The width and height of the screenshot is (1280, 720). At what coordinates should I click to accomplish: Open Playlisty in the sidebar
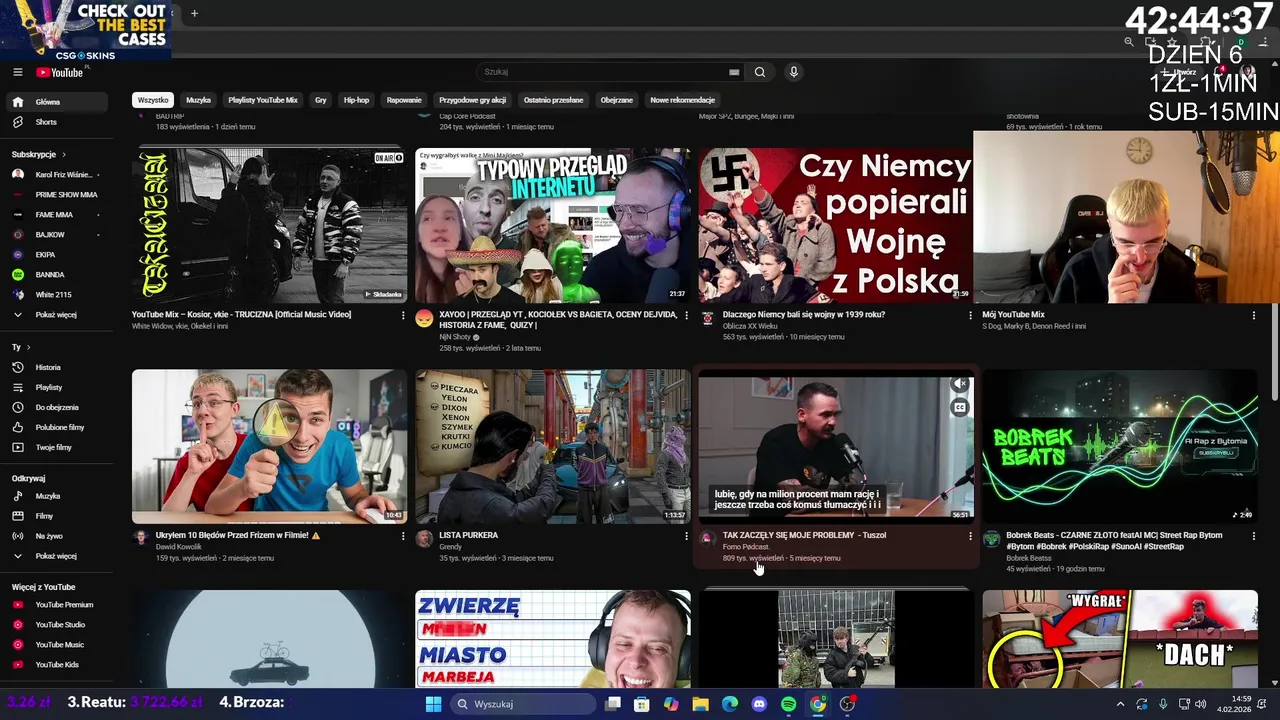click(x=58, y=387)
